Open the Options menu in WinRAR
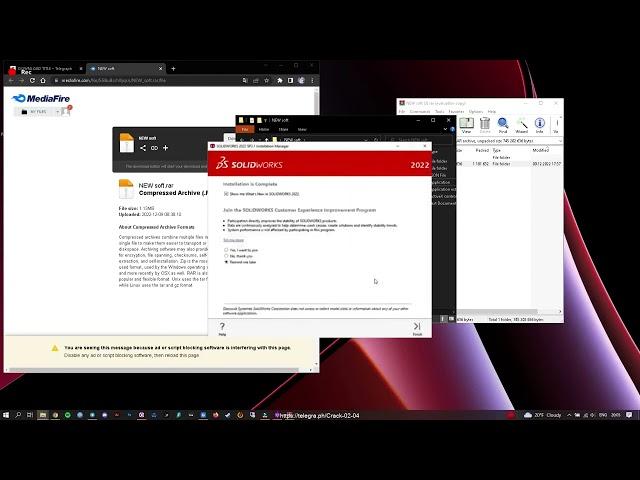The image size is (640, 480). tap(476, 111)
